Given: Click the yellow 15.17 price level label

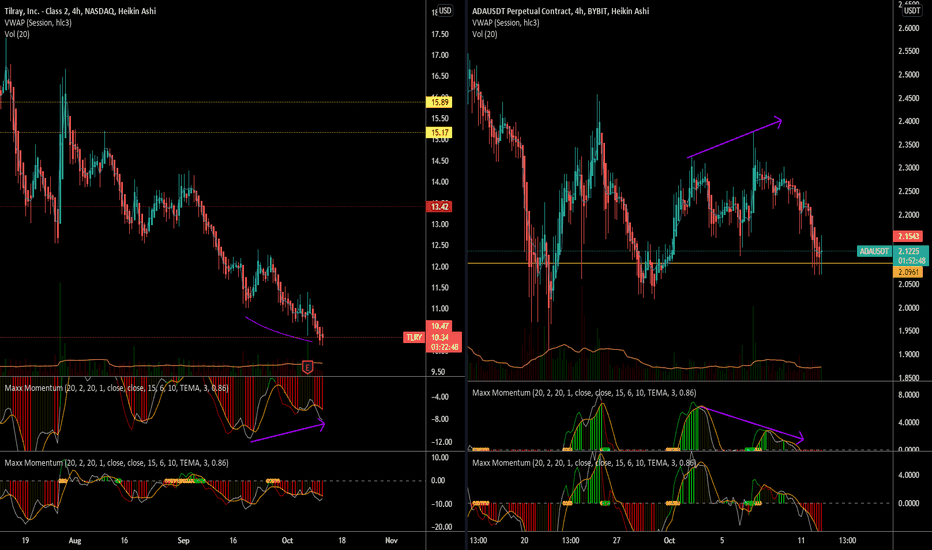Looking at the screenshot, I should 440,133.
